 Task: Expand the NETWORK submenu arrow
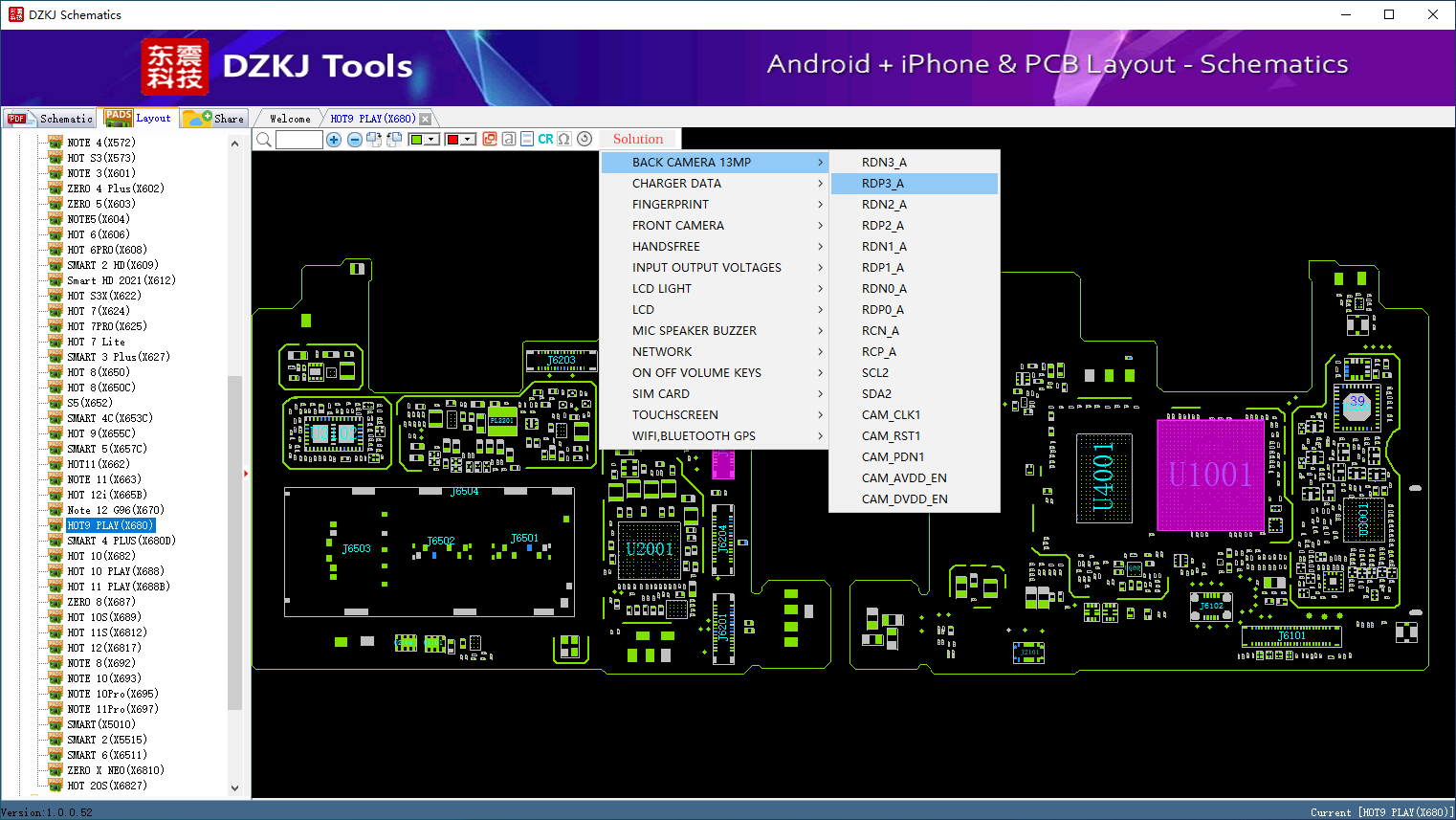coord(820,352)
